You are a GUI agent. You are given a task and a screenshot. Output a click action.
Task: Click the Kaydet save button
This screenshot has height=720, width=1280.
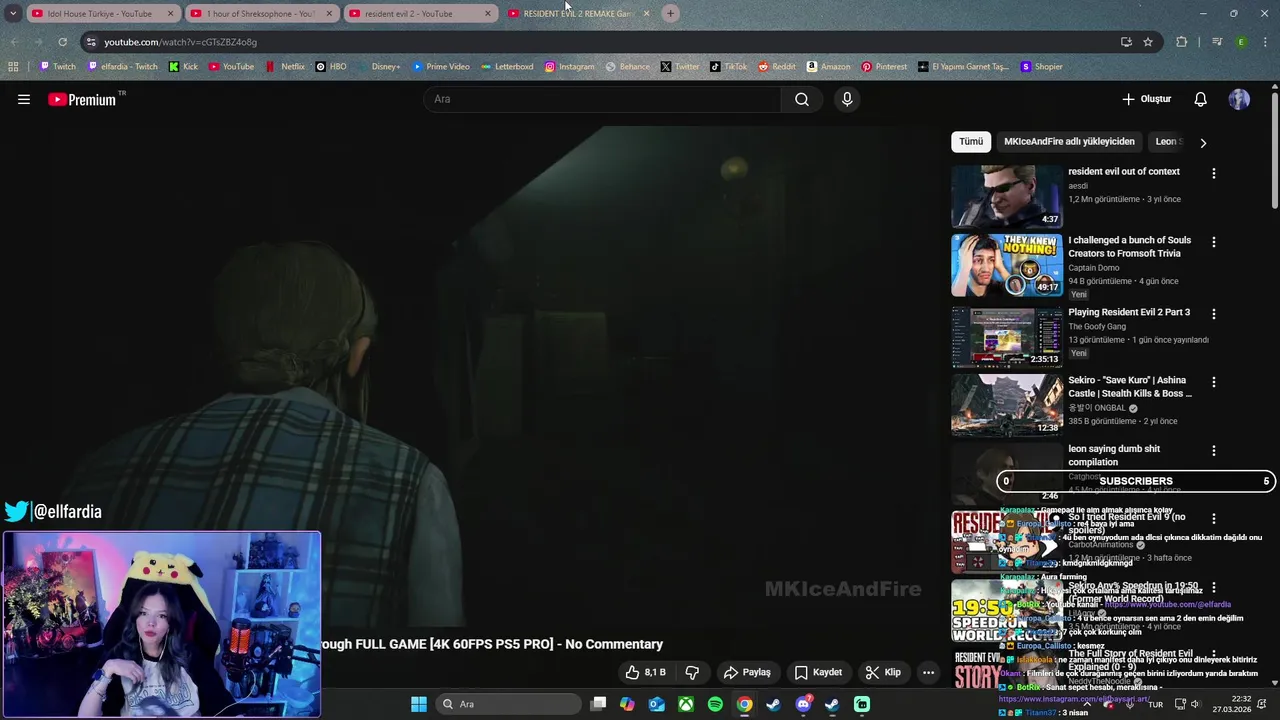click(818, 672)
